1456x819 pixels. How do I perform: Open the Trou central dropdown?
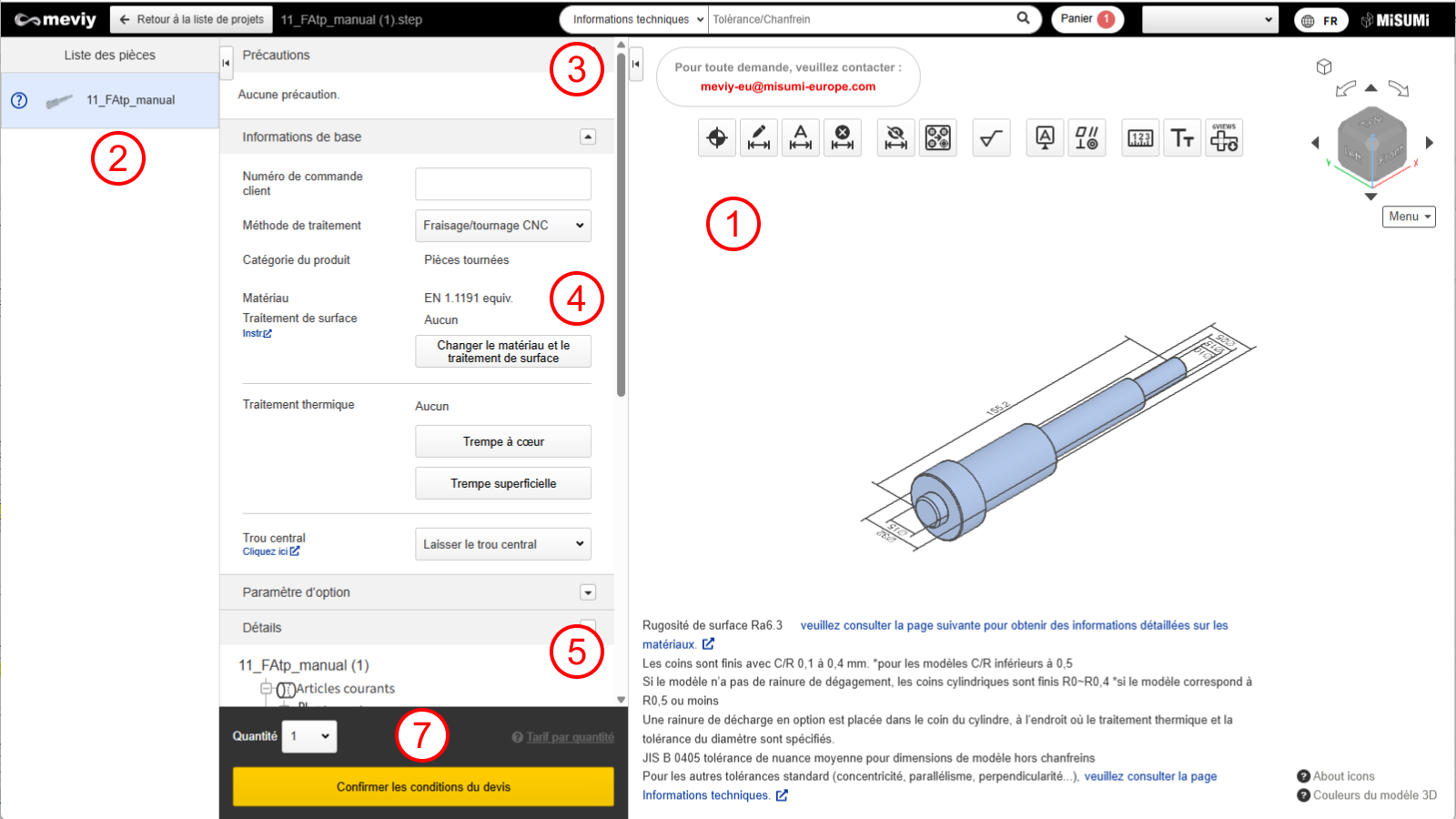[x=502, y=544]
